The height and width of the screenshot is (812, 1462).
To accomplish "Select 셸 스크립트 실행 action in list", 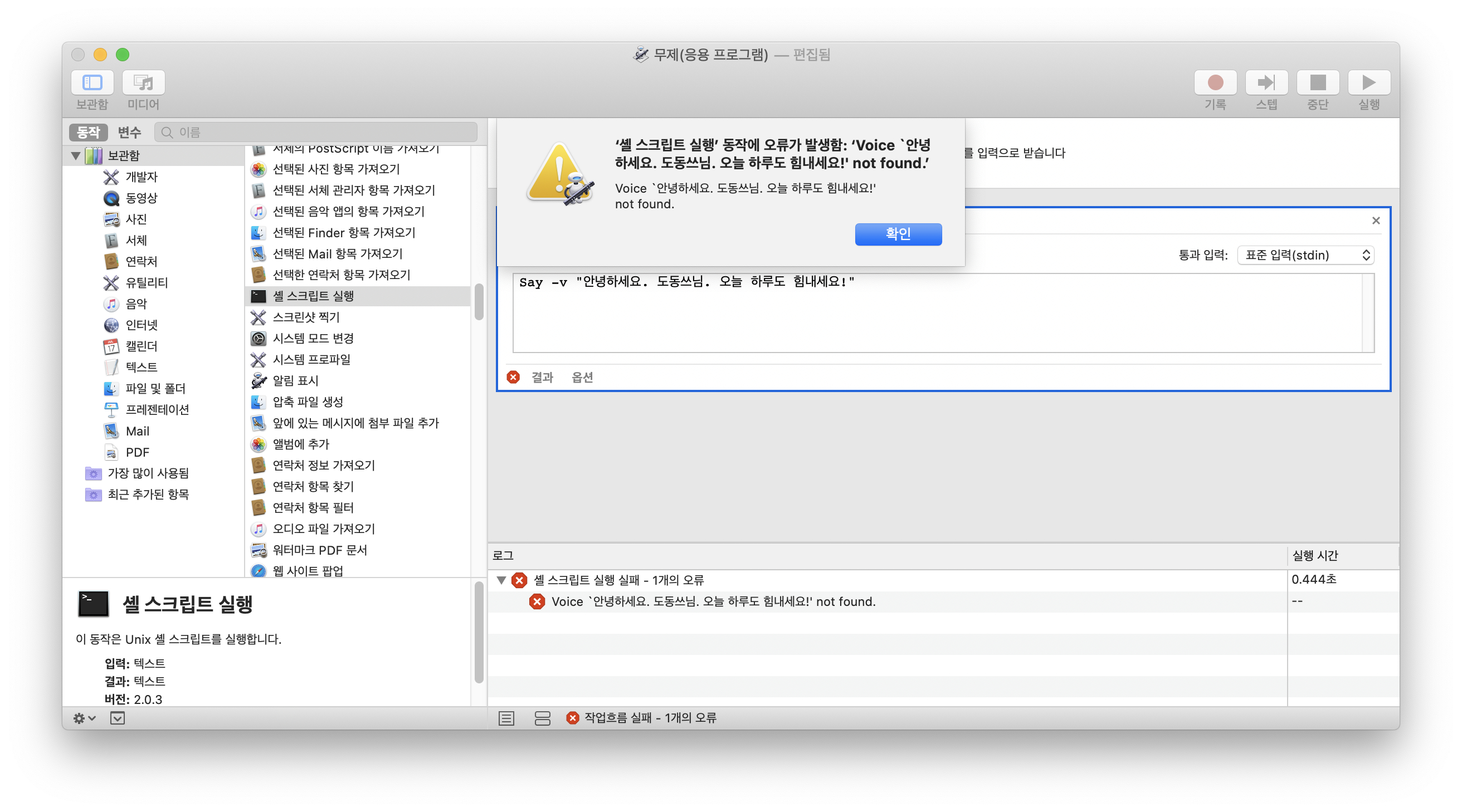I will coord(313,296).
